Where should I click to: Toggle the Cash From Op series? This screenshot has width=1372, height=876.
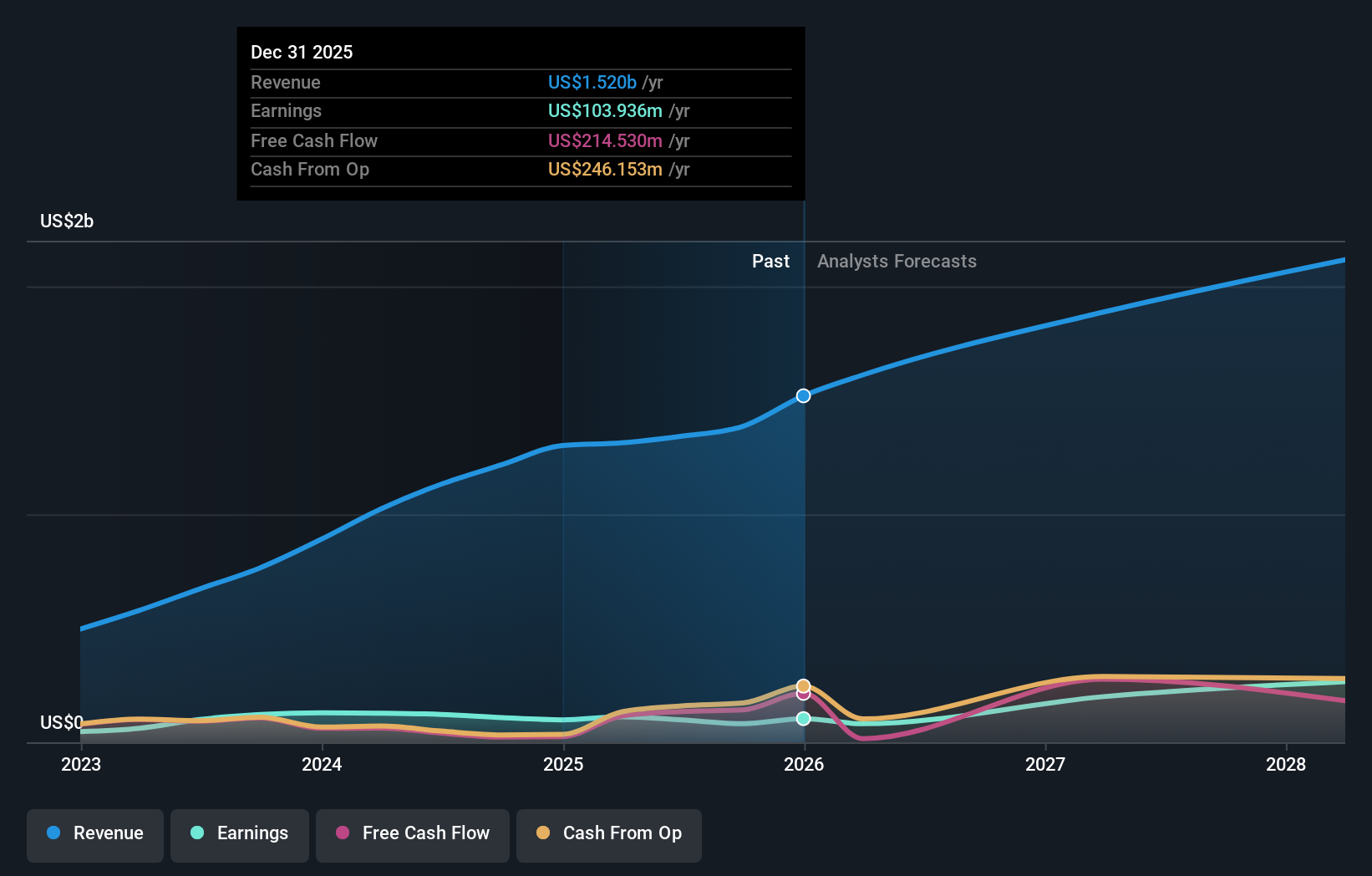tap(608, 833)
